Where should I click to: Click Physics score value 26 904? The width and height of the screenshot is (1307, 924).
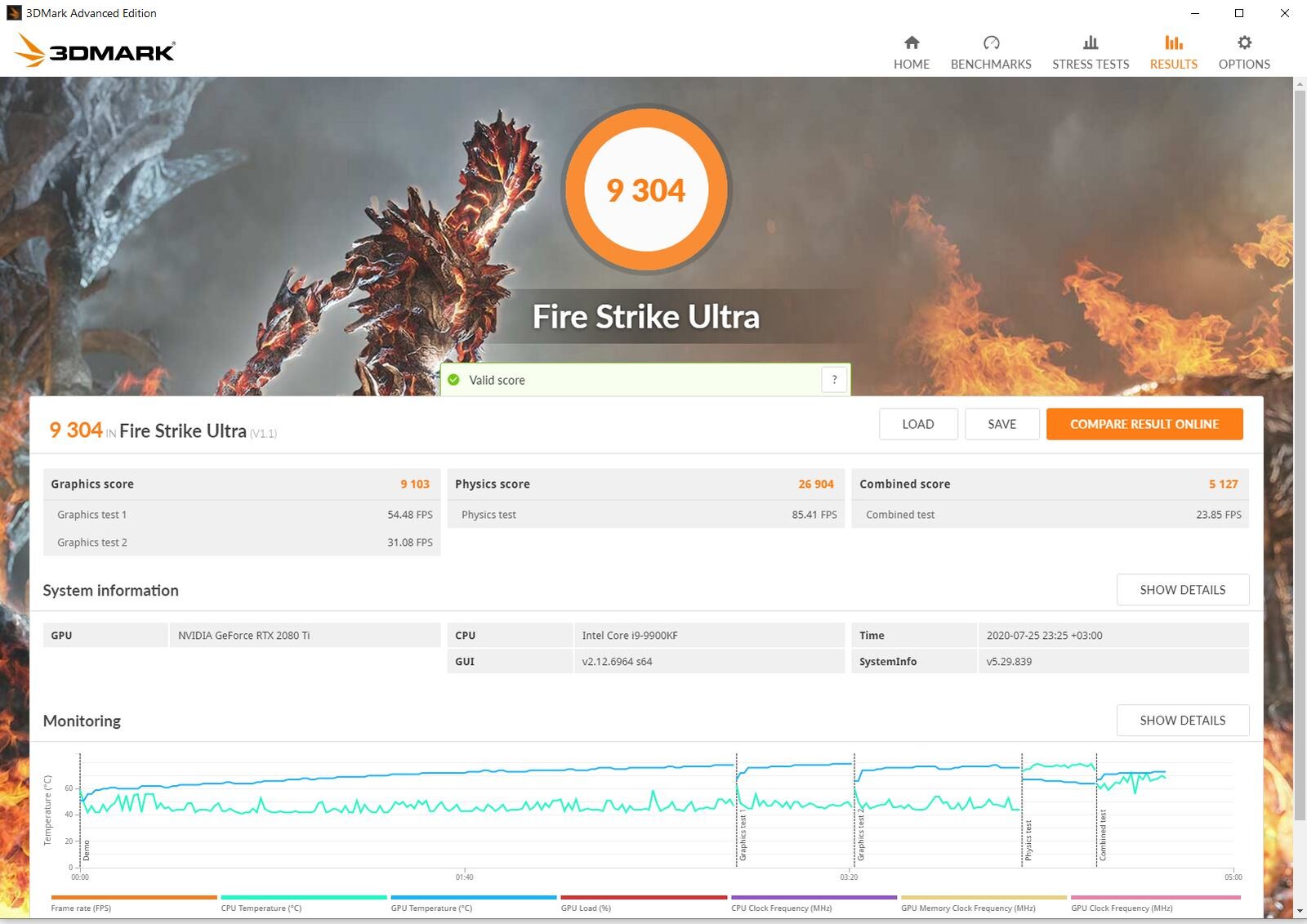(x=816, y=484)
